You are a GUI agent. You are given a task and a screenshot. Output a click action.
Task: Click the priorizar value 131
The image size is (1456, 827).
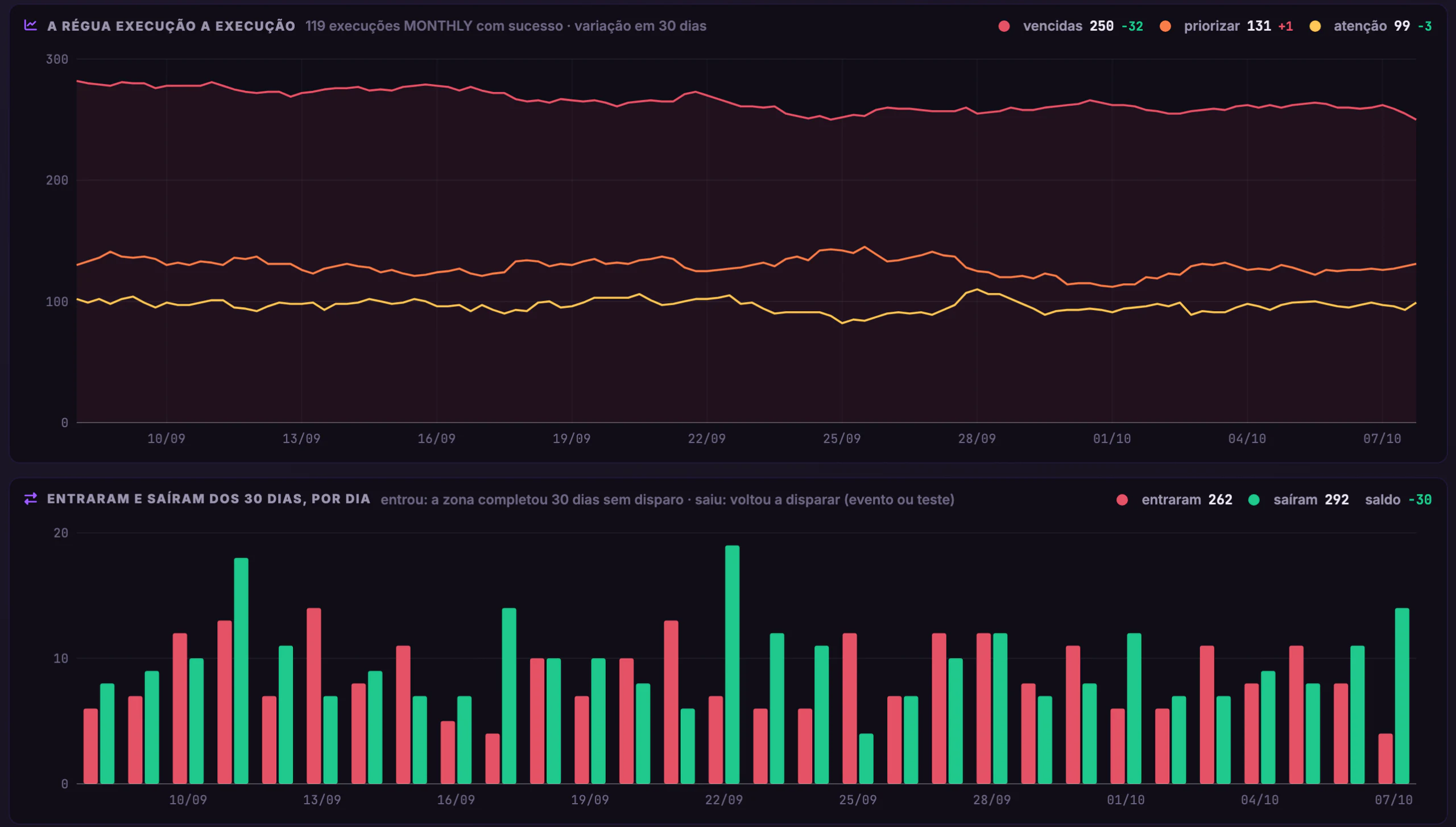click(1259, 26)
